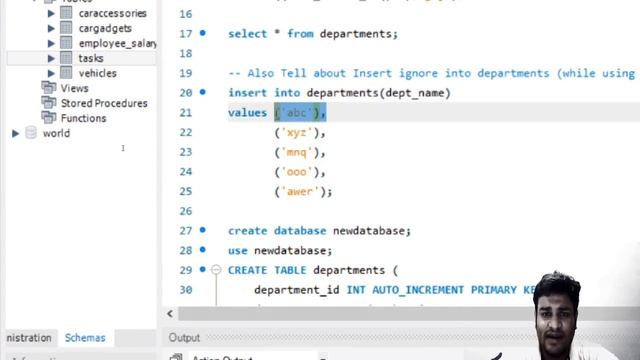
Task: Click 'select * from departments;' on line 17
Action: tap(313, 34)
